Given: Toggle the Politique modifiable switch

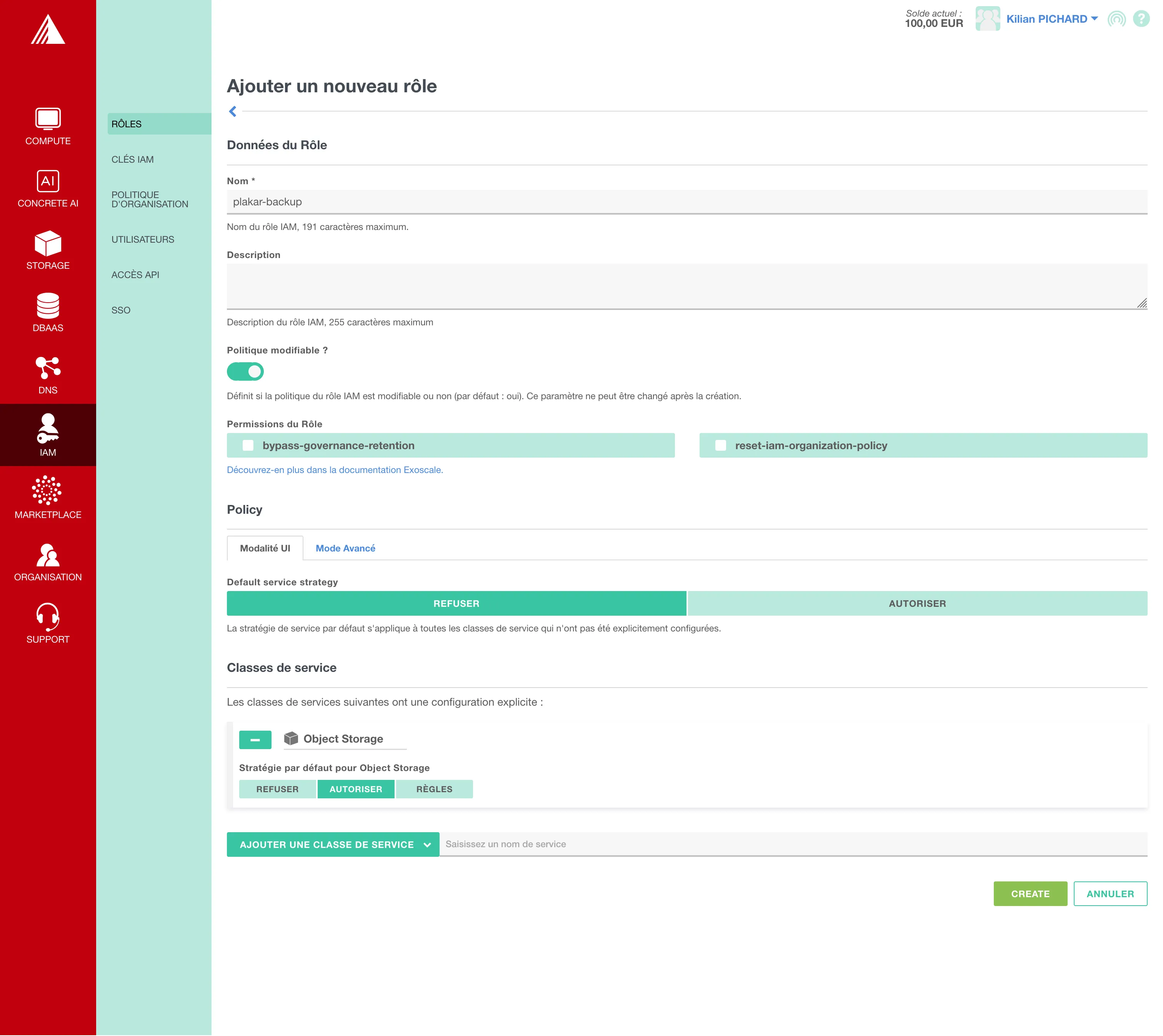Looking at the screenshot, I should point(245,372).
